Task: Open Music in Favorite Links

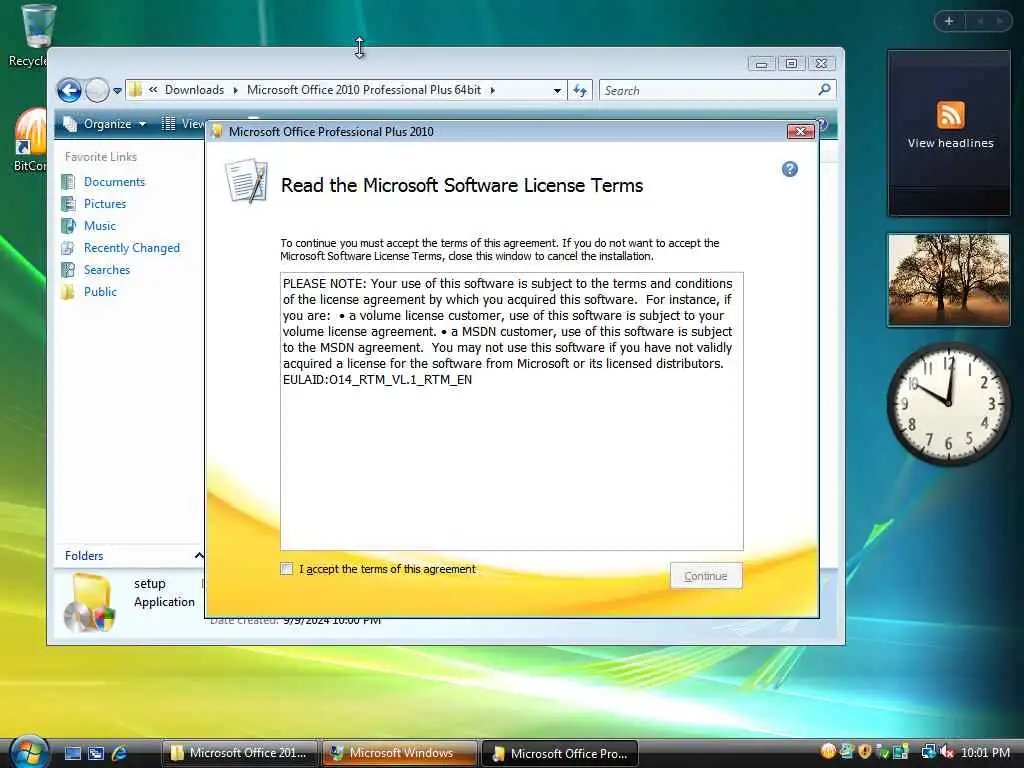Action: 99,226
